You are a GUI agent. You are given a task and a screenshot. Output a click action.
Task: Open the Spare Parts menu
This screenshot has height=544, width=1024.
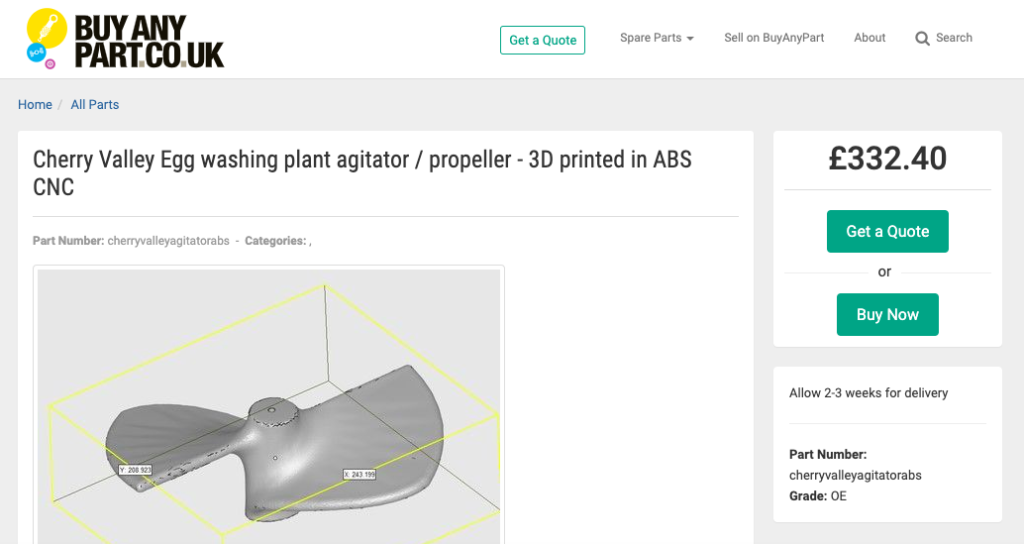point(656,38)
